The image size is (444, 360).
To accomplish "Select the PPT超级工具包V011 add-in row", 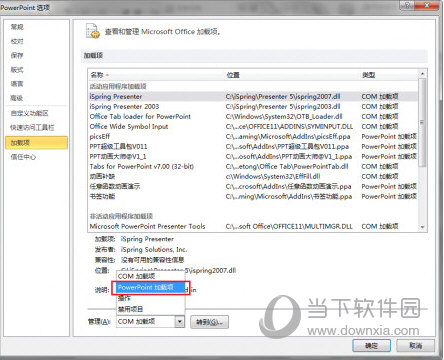I will pyautogui.click(x=253, y=146).
